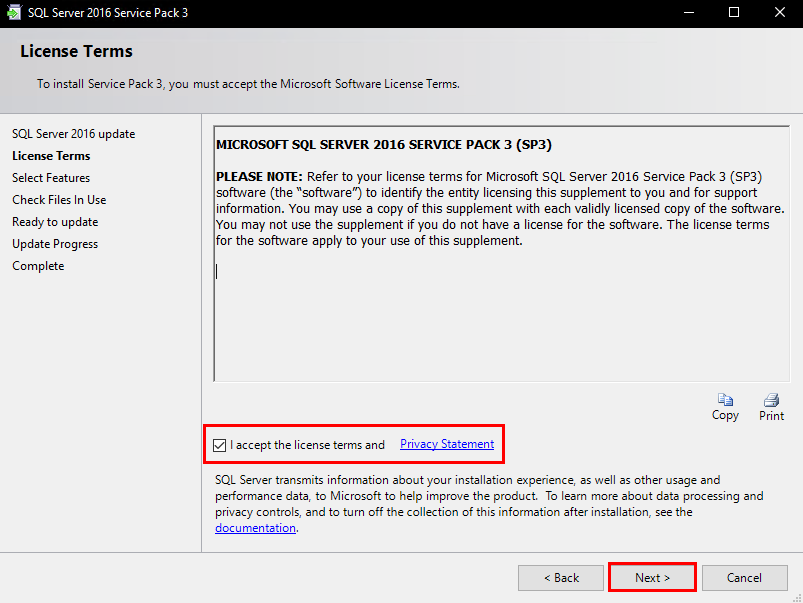
Task: Toggle the accept license terms checkbox
Action: point(219,445)
